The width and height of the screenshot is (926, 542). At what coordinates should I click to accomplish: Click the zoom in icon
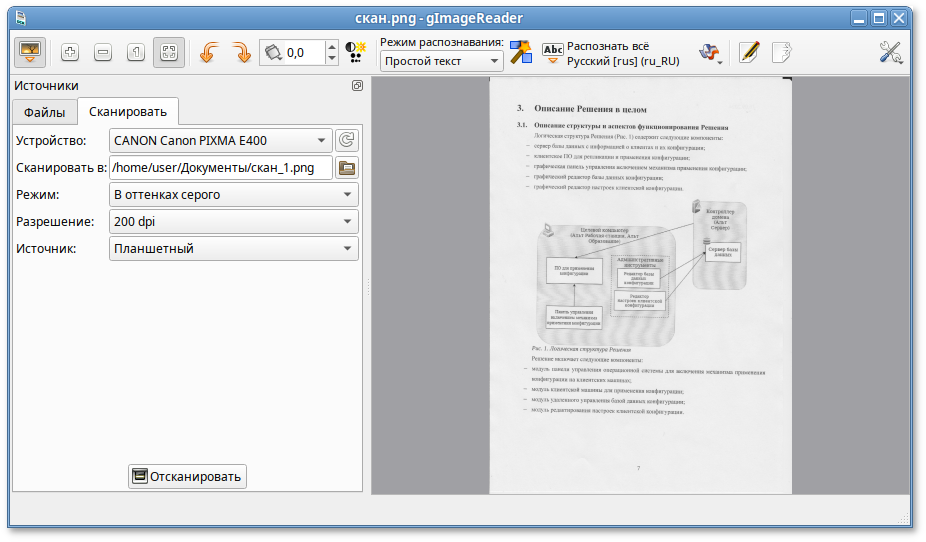pos(70,52)
